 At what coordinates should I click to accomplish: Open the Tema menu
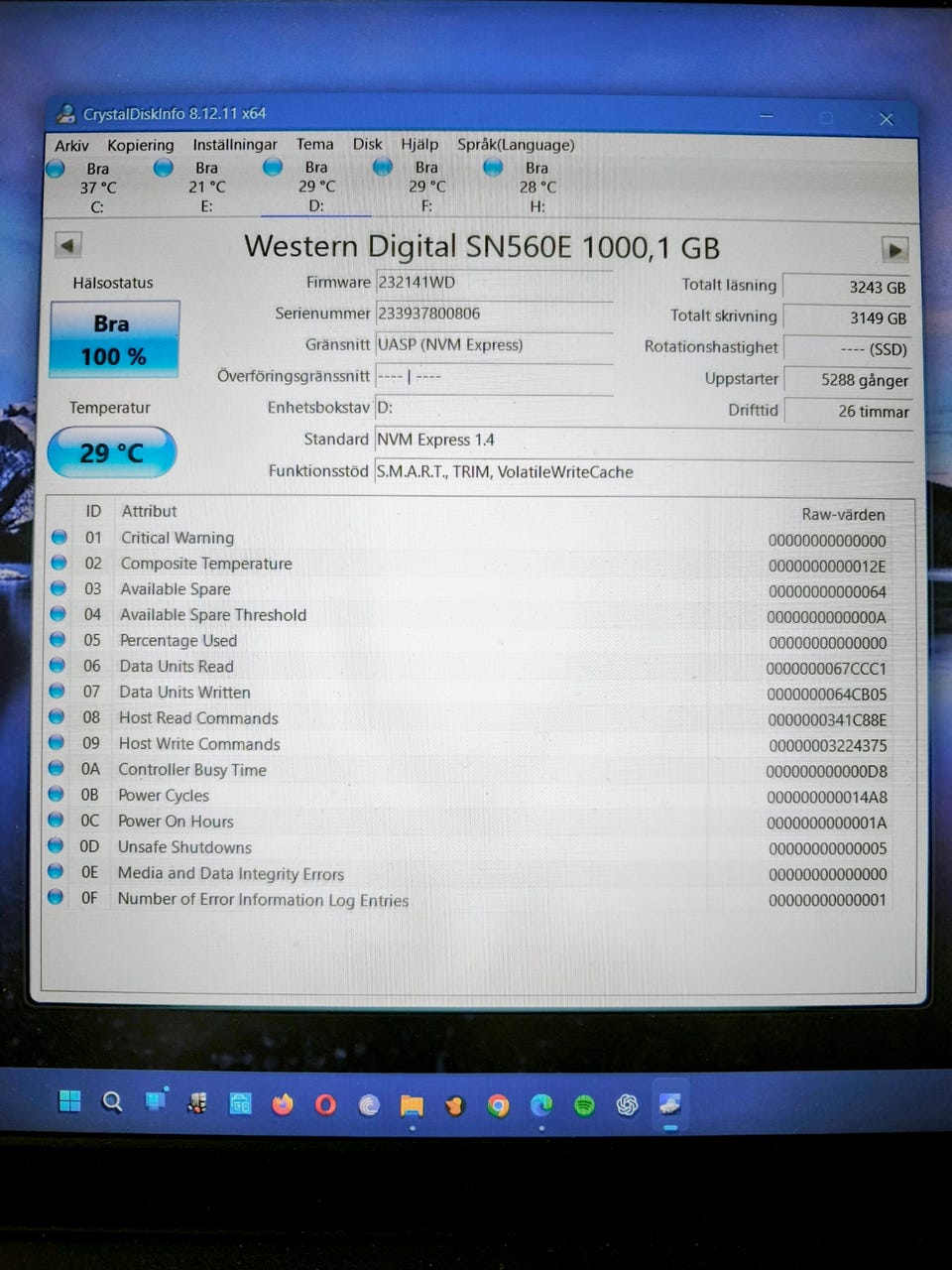pos(315,144)
